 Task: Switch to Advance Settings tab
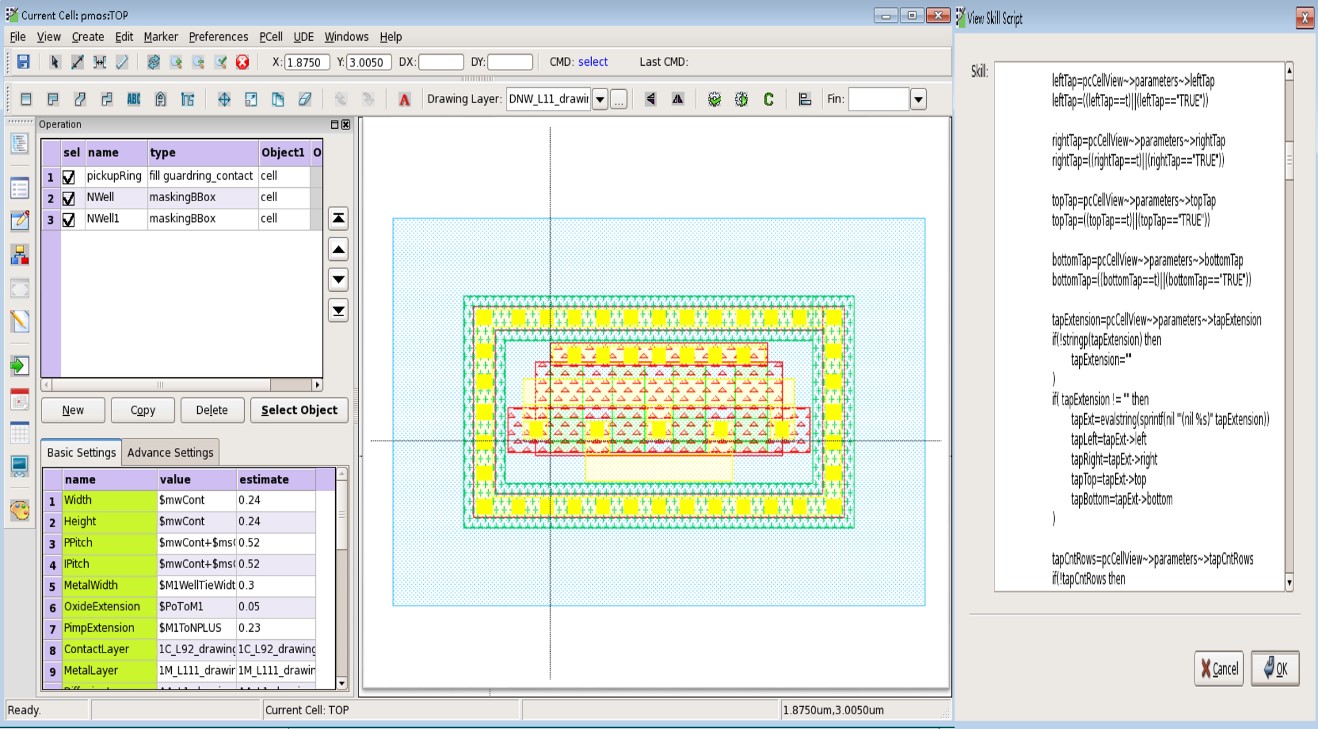pos(170,453)
